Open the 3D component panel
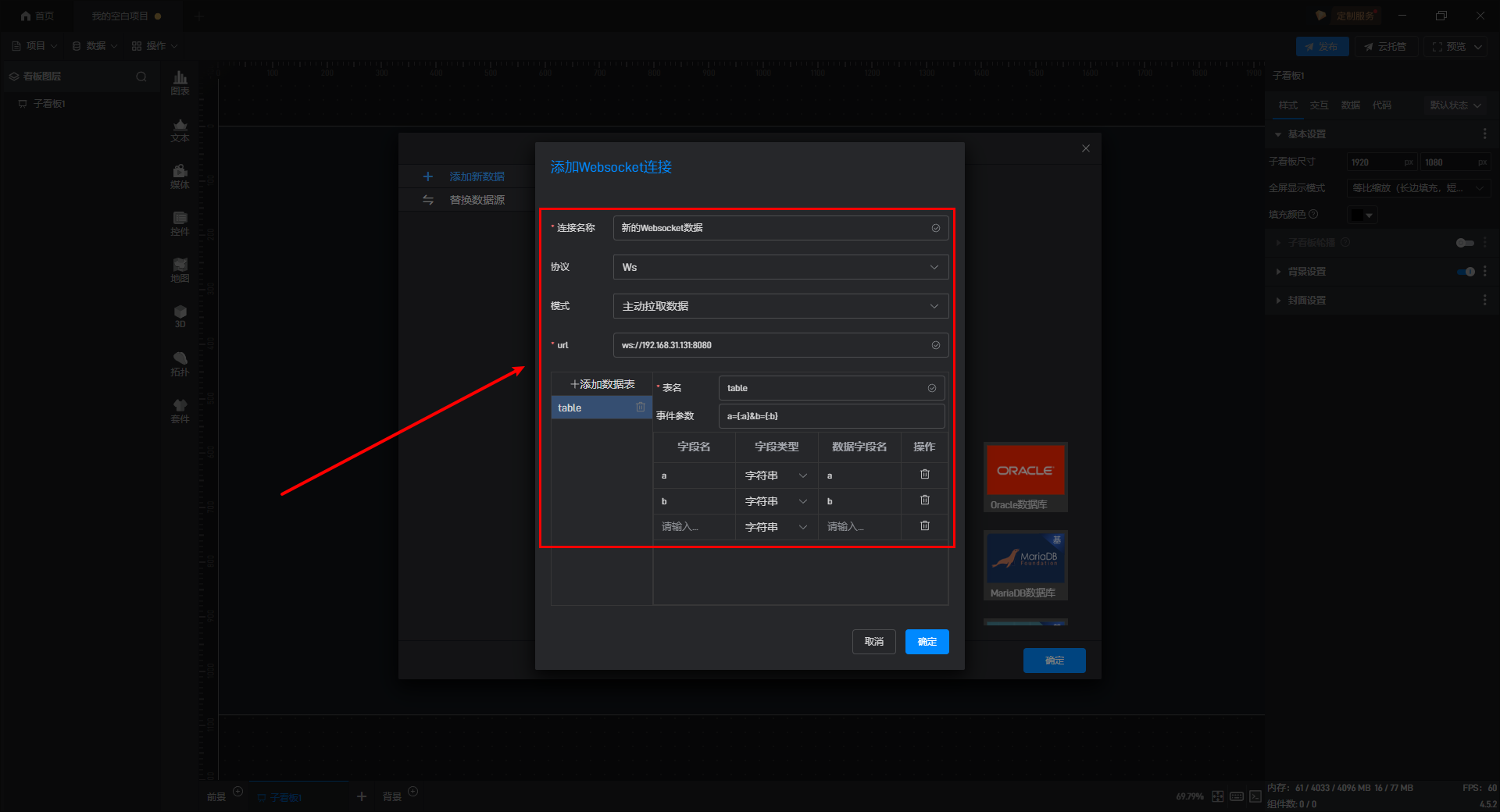 pyautogui.click(x=180, y=317)
